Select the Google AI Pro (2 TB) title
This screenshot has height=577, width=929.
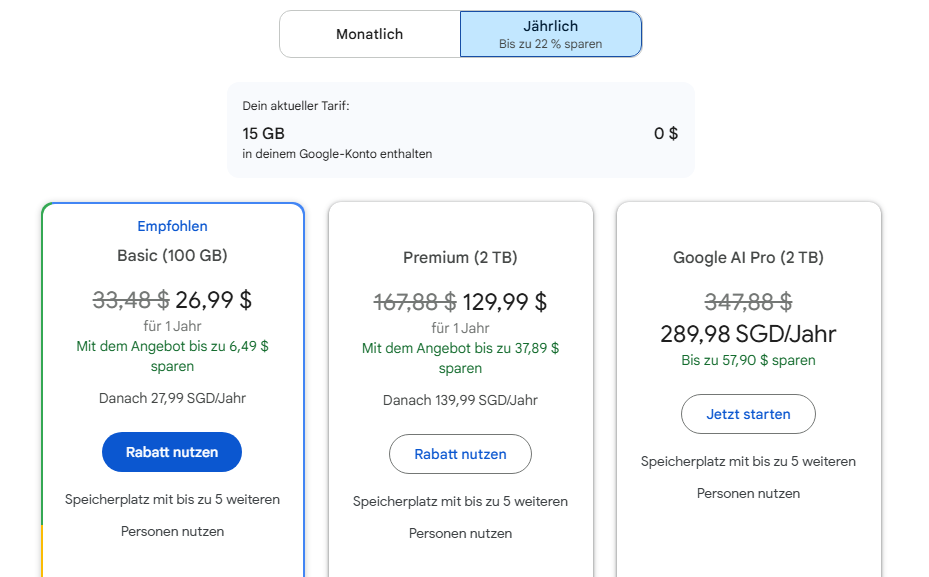coord(748,257)
